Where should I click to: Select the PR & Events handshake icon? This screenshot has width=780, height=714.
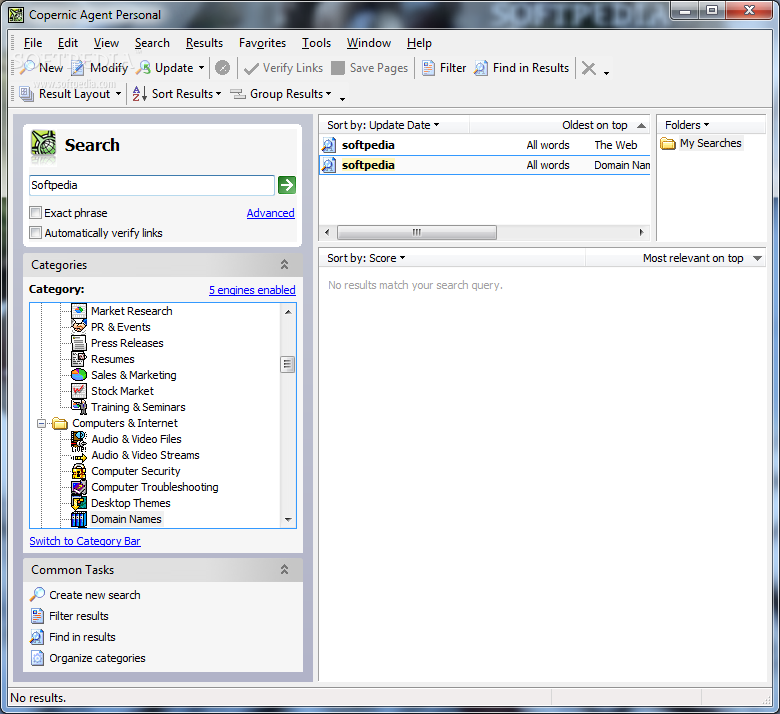click(x=79, y=327)
